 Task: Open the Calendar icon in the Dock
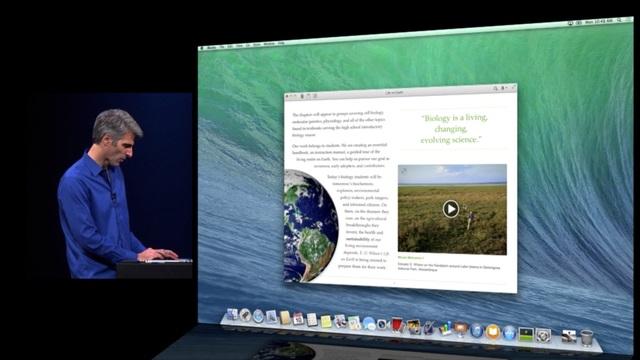pos(298,318)
